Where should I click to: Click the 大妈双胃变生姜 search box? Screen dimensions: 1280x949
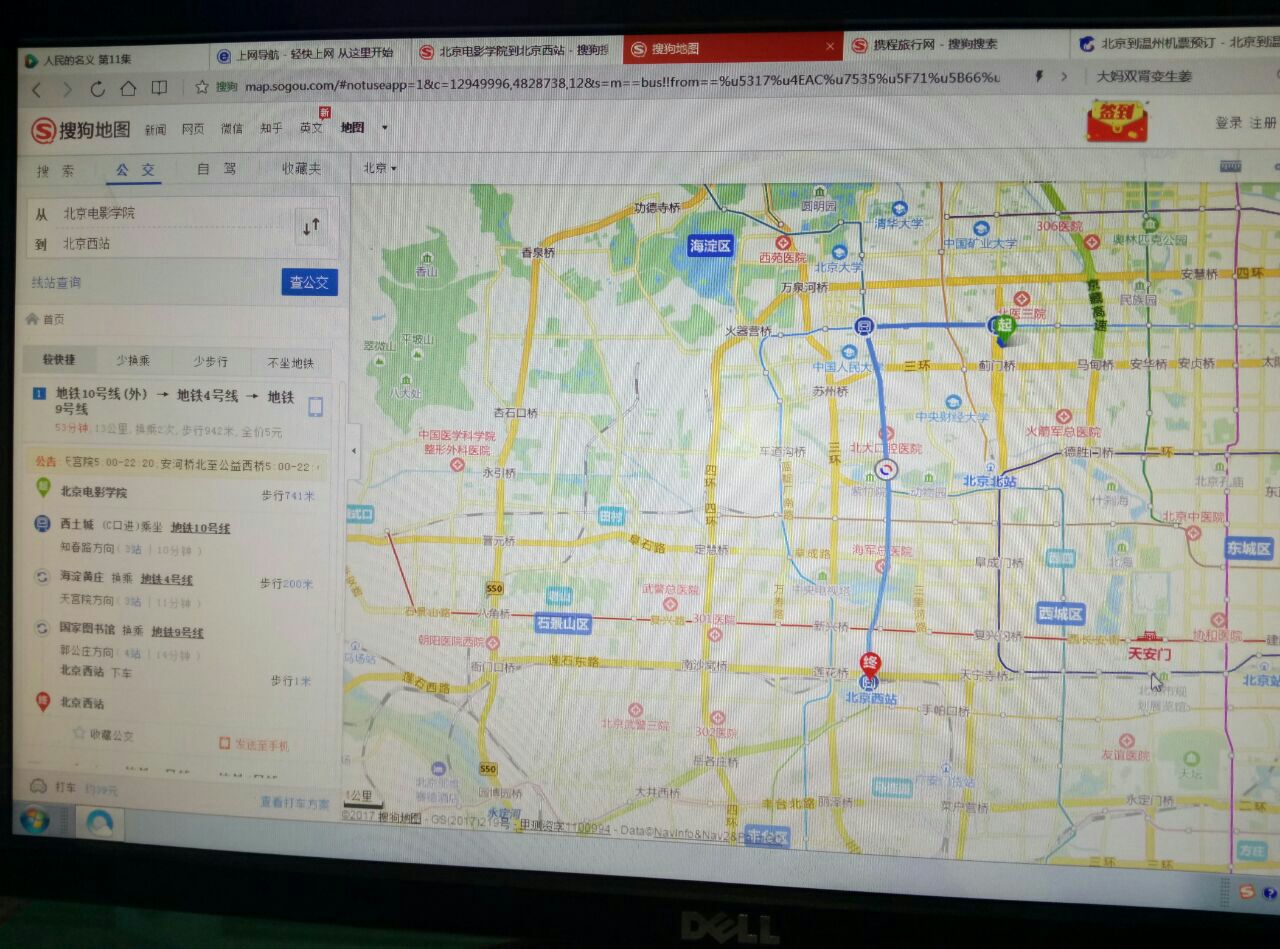1180,75
